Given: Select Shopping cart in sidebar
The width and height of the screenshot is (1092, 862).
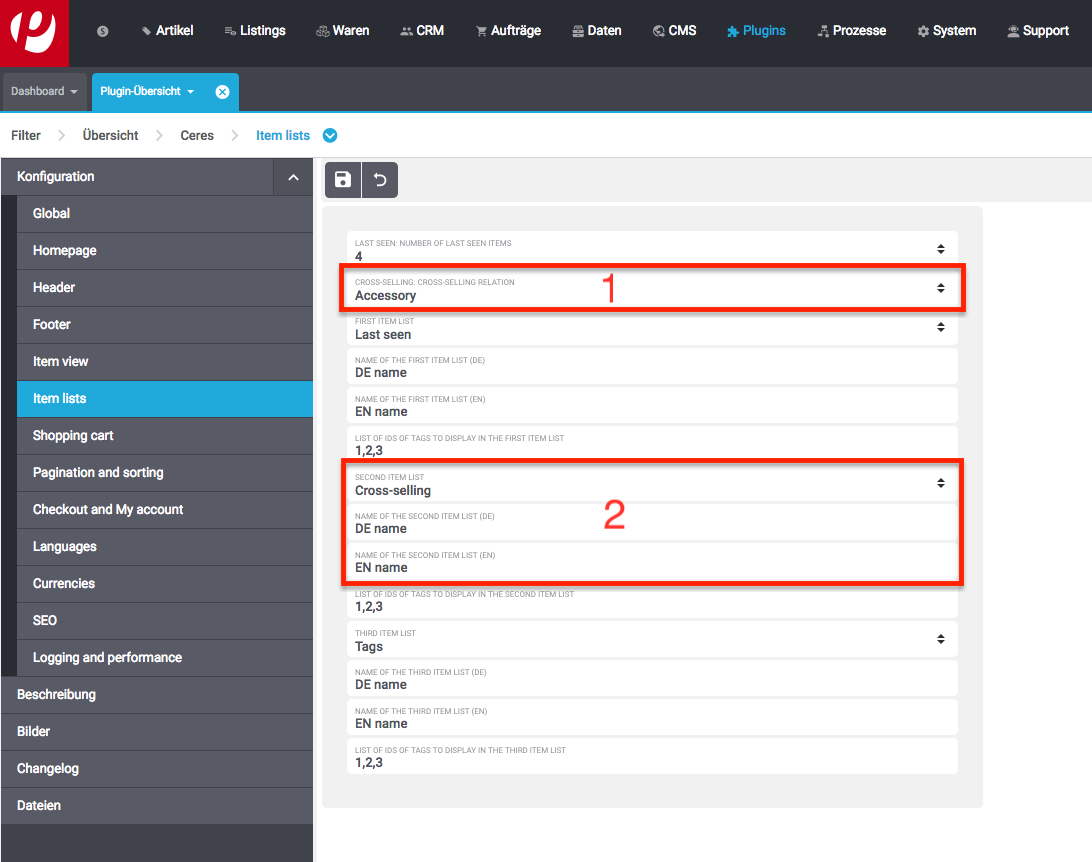Looking at the screenshot, I should [73, 435].
